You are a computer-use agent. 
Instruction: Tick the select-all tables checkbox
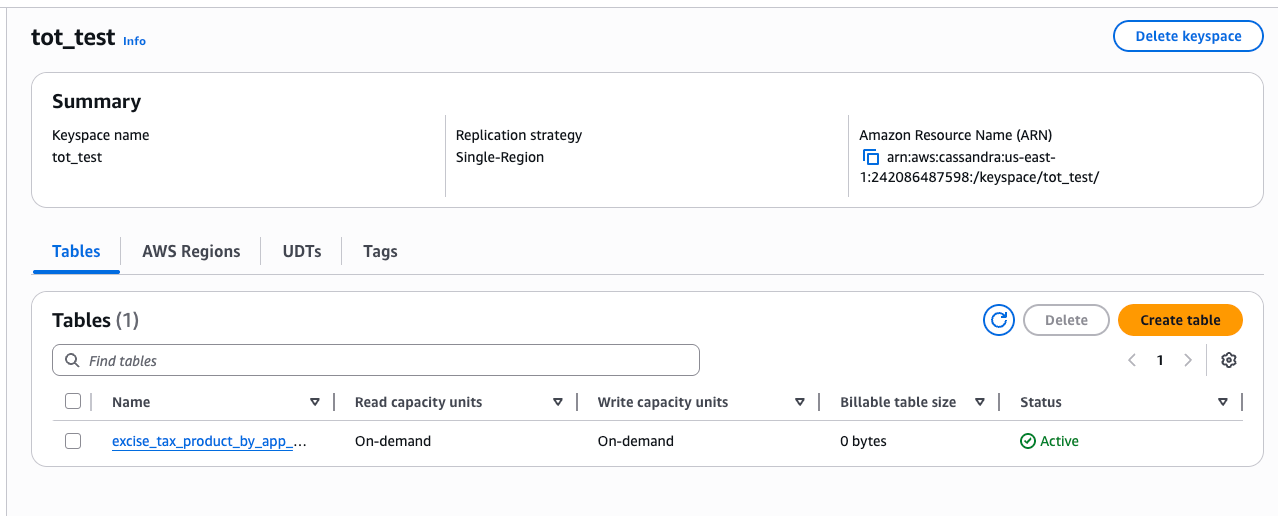click(73, 402)
